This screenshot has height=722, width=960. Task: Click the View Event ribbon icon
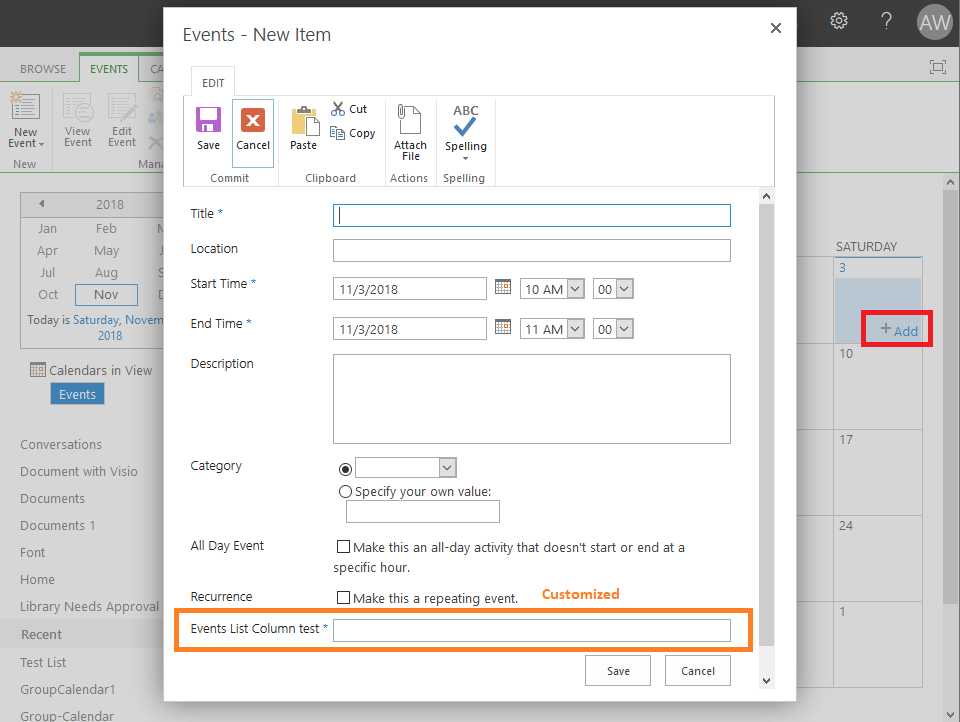click(78, 108)
